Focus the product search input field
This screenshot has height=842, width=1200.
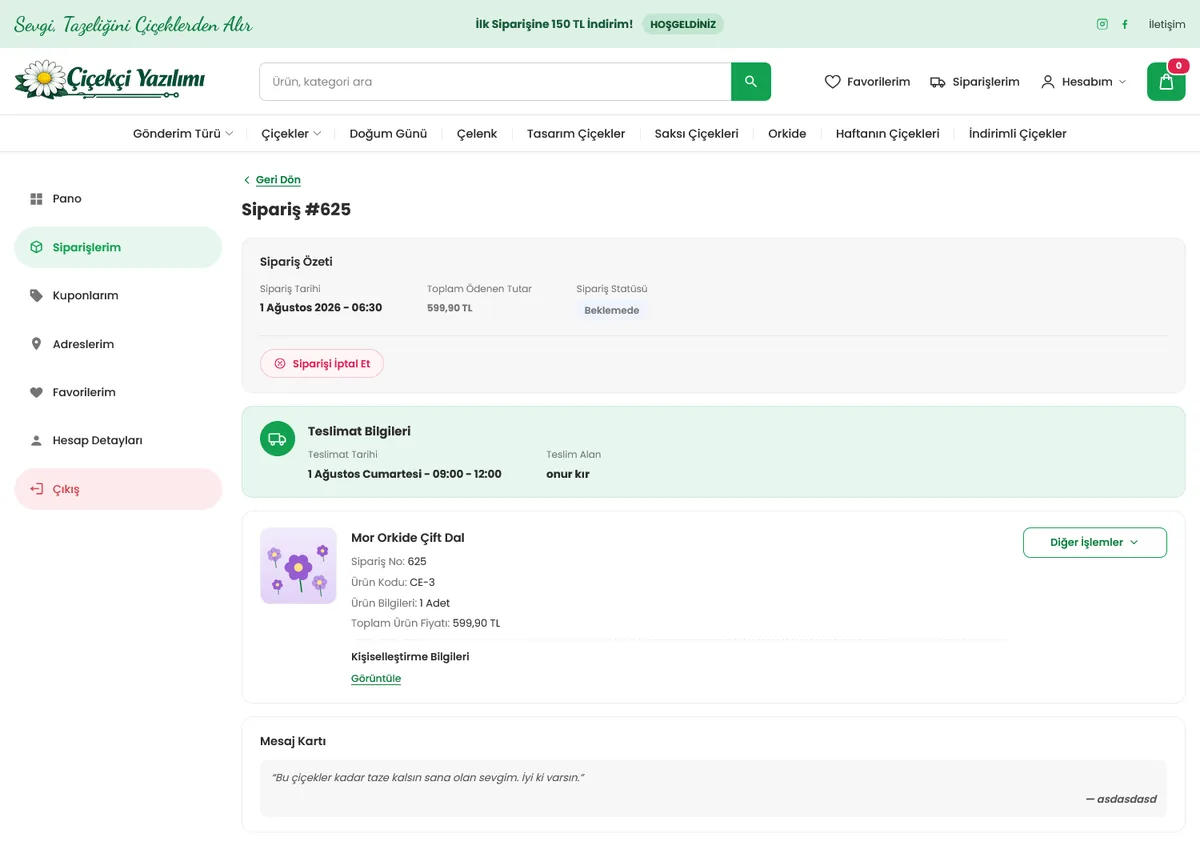pyautogui.click(x=496, y=82)
